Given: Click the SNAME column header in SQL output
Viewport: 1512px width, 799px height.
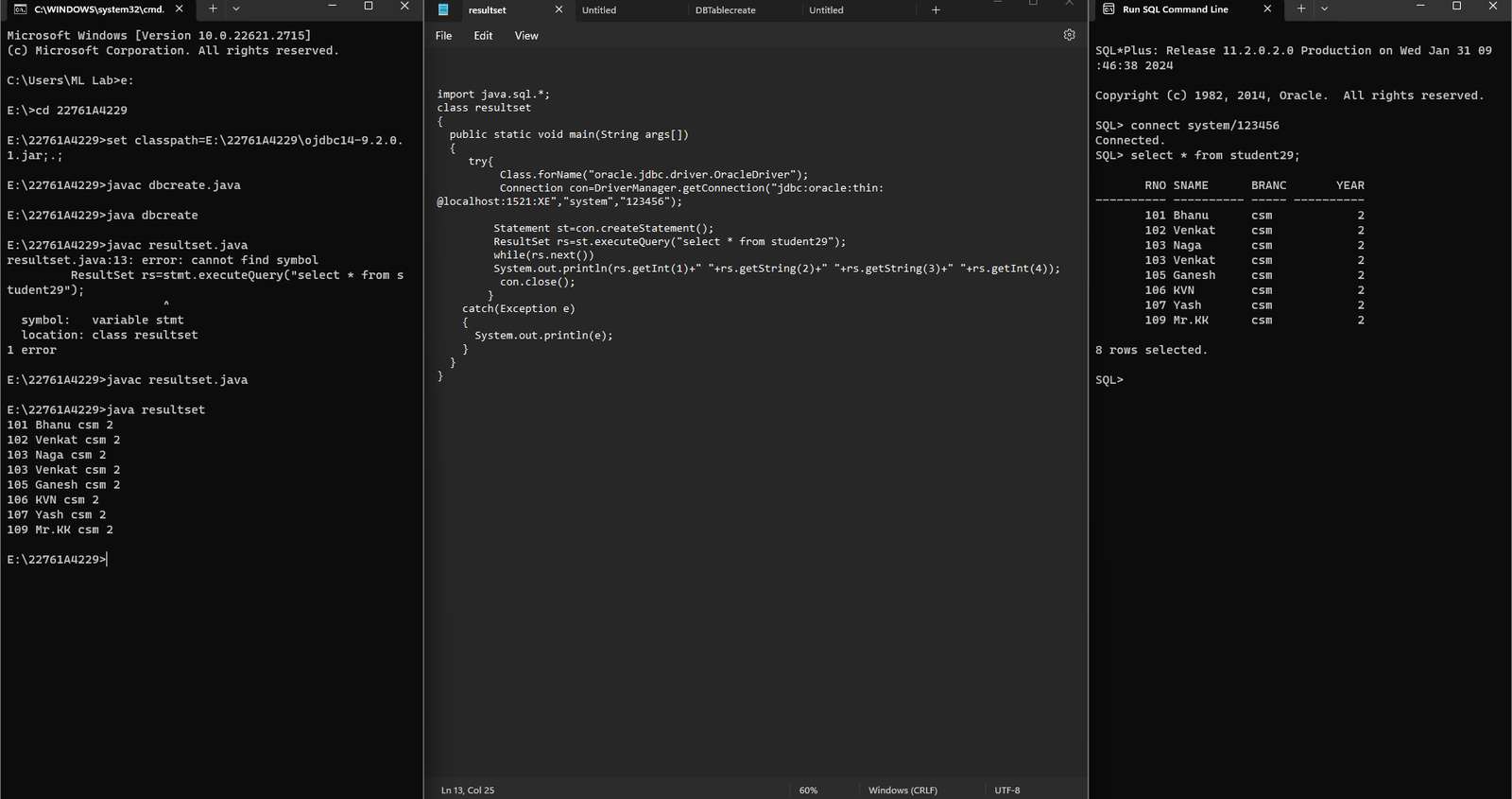Looking at the screenshot, I should click(1191, 186).
